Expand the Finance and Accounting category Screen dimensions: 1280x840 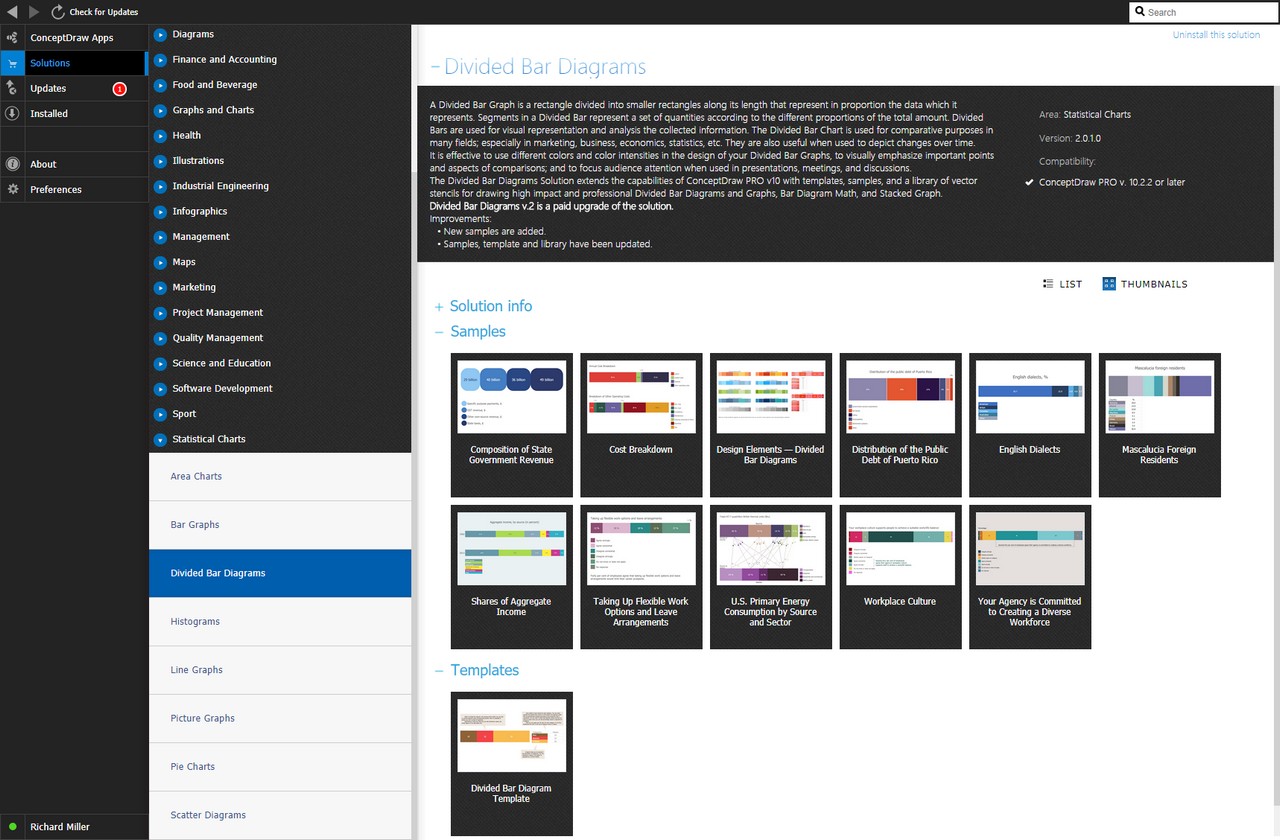(160, 59)
